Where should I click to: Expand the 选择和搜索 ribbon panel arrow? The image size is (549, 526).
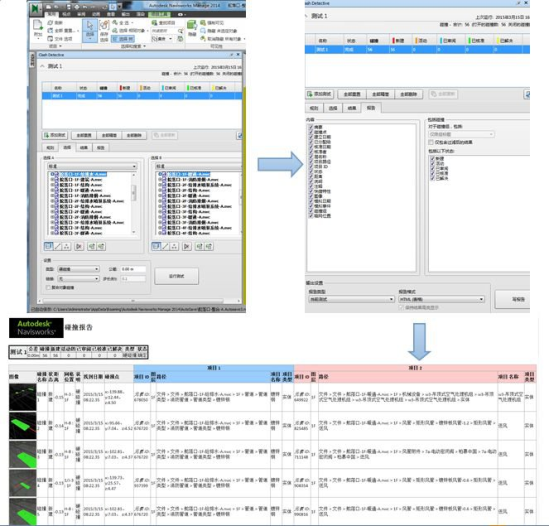[145, 46]
